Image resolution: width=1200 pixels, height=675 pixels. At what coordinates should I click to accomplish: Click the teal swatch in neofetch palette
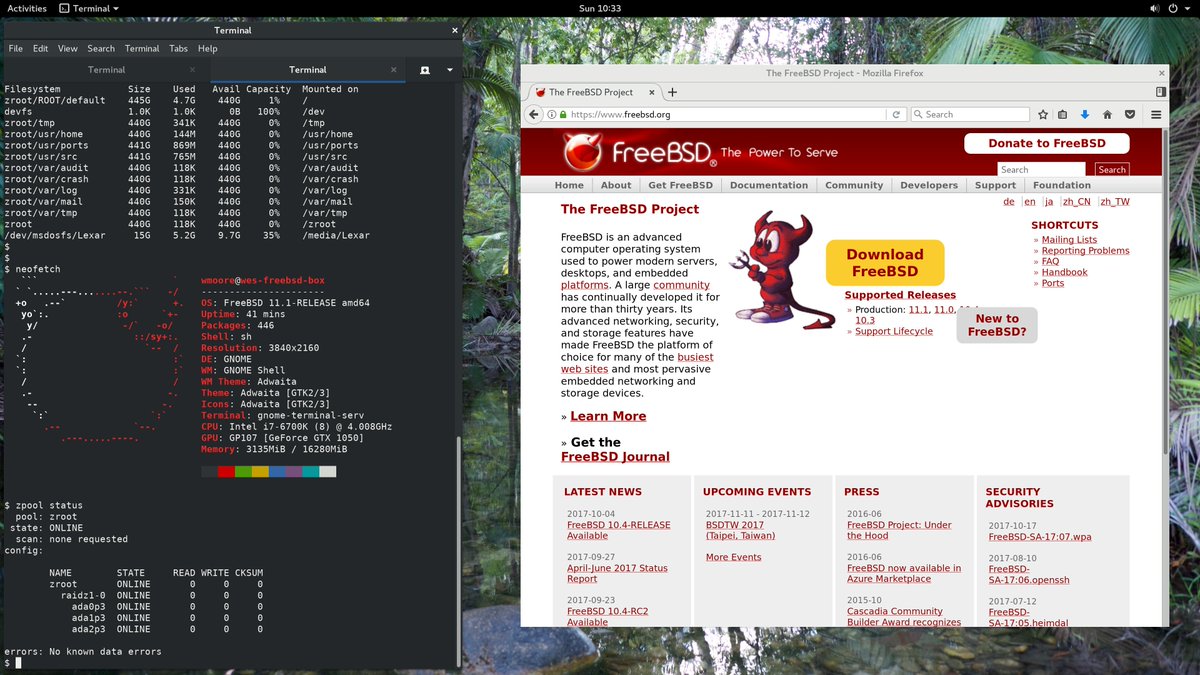[311, 471]
